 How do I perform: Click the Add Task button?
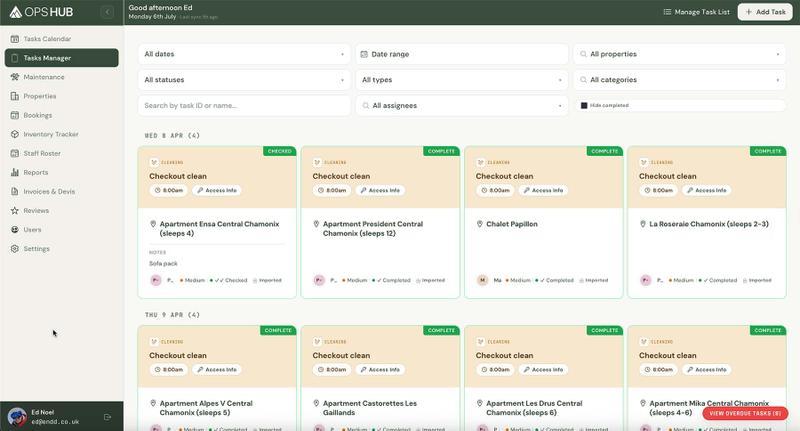tap(765, 12)
